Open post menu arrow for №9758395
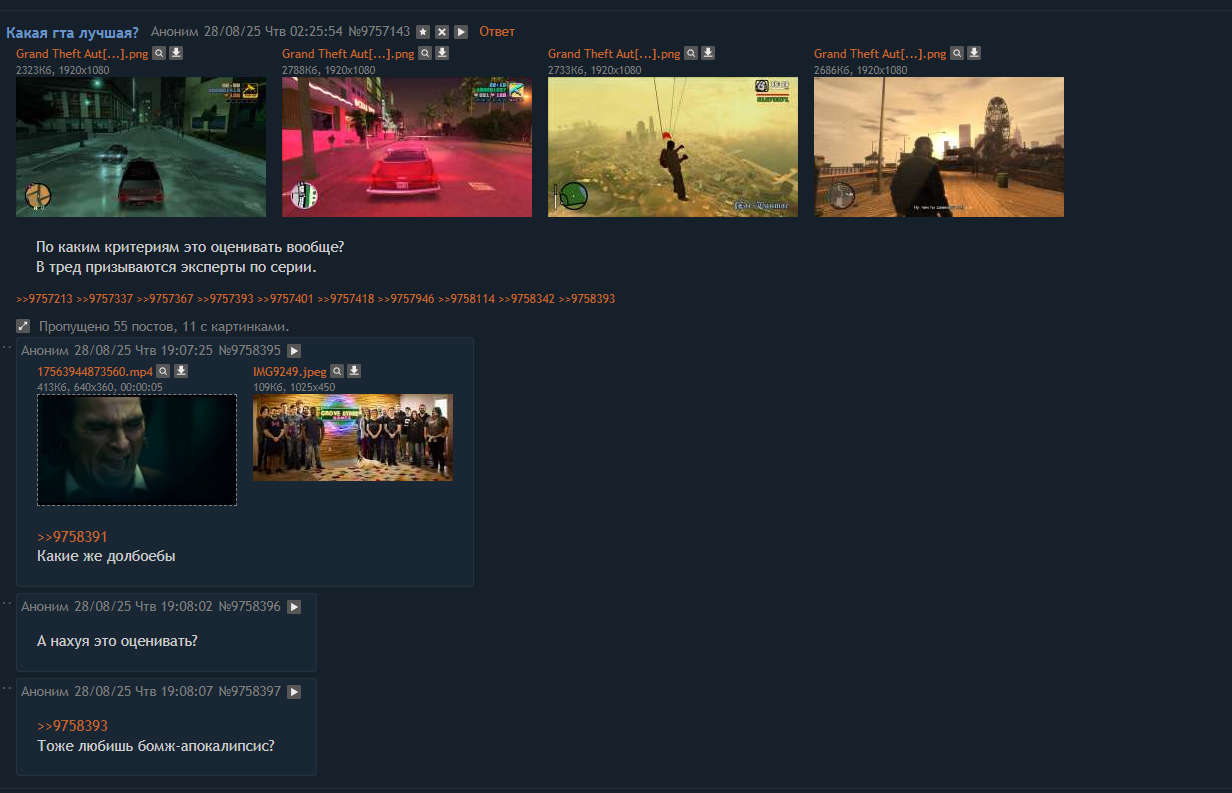This screenshot has width=1232, height=793. click(294, 351)
